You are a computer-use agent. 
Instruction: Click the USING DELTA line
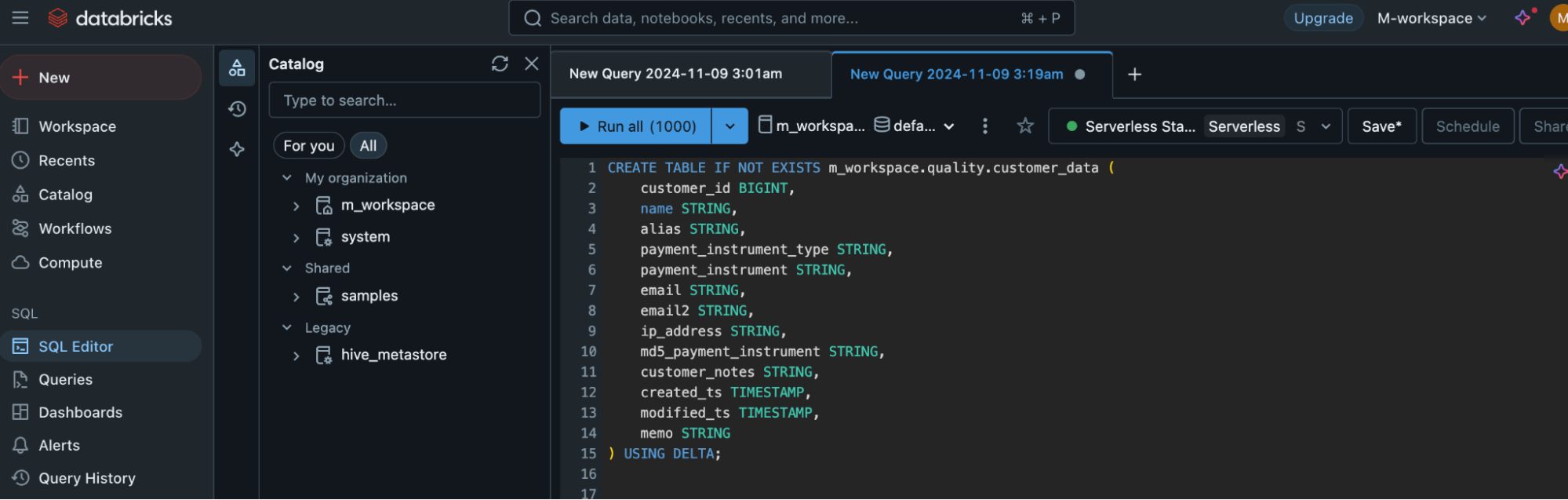click(664, 453)
